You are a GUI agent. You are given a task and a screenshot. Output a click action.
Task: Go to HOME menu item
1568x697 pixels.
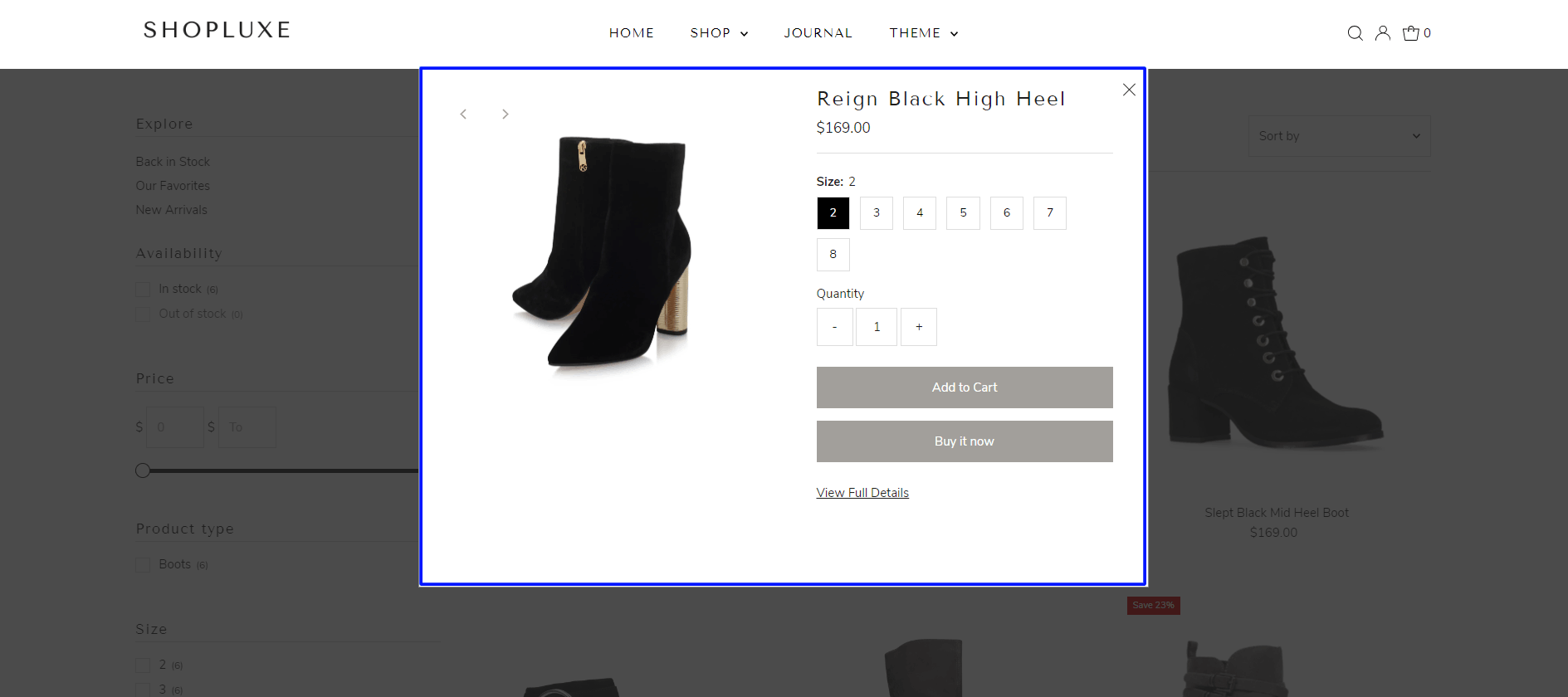coord(632,33)
